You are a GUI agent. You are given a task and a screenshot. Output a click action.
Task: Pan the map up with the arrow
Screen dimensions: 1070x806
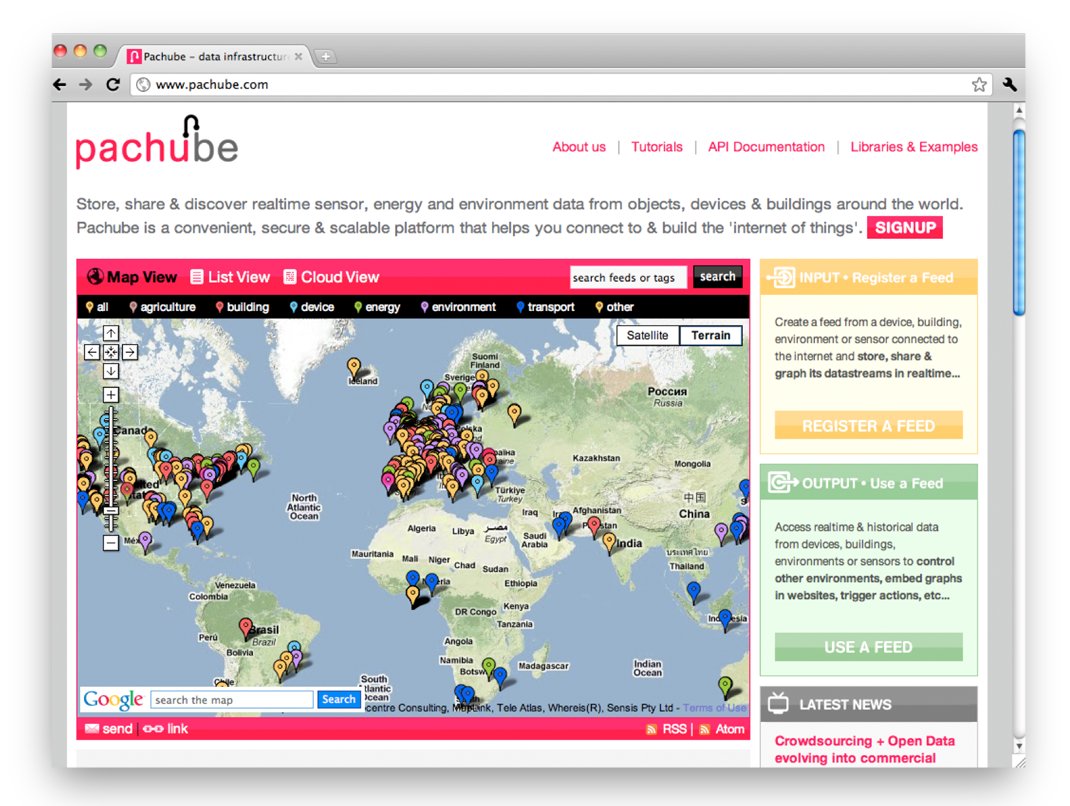(111, 333)
